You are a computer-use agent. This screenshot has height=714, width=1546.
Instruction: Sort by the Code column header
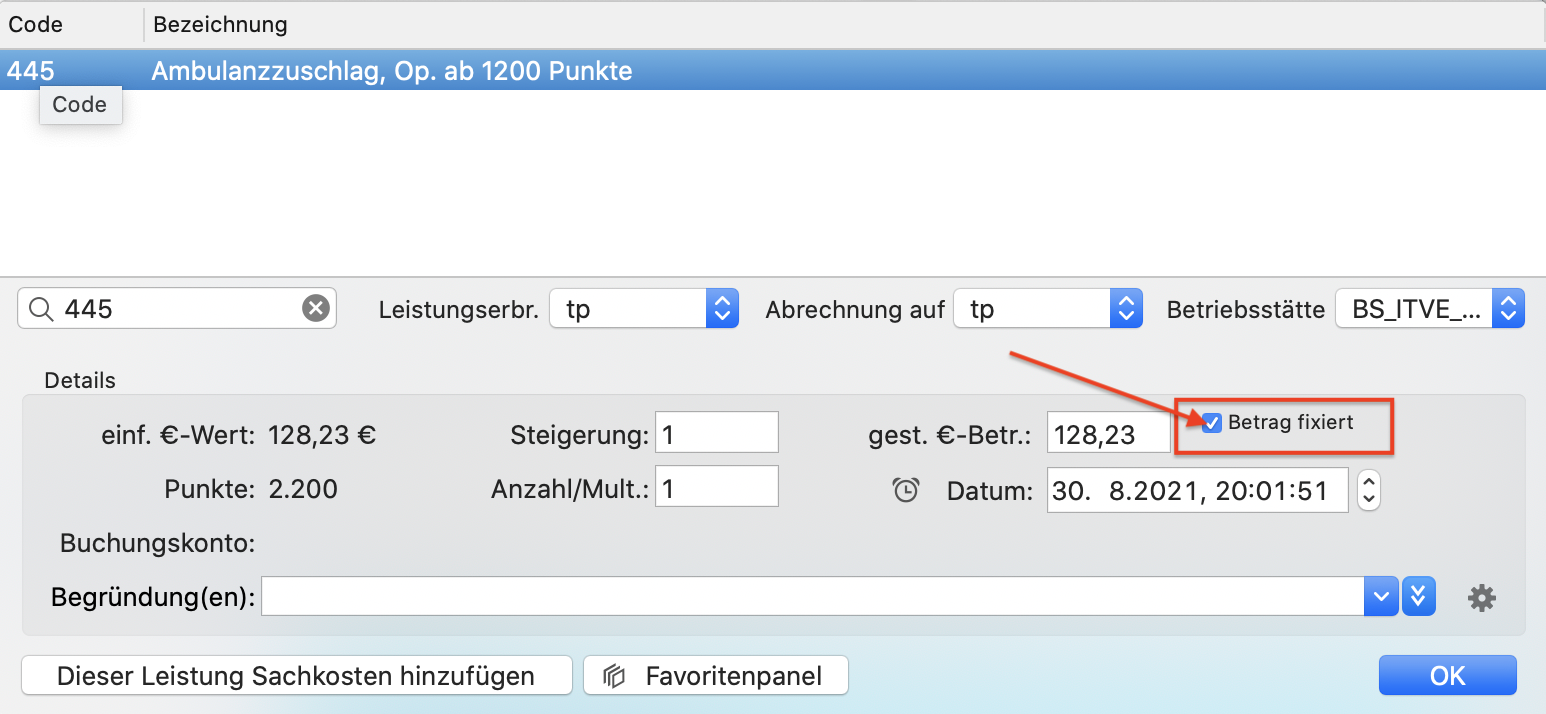point(72,24)
